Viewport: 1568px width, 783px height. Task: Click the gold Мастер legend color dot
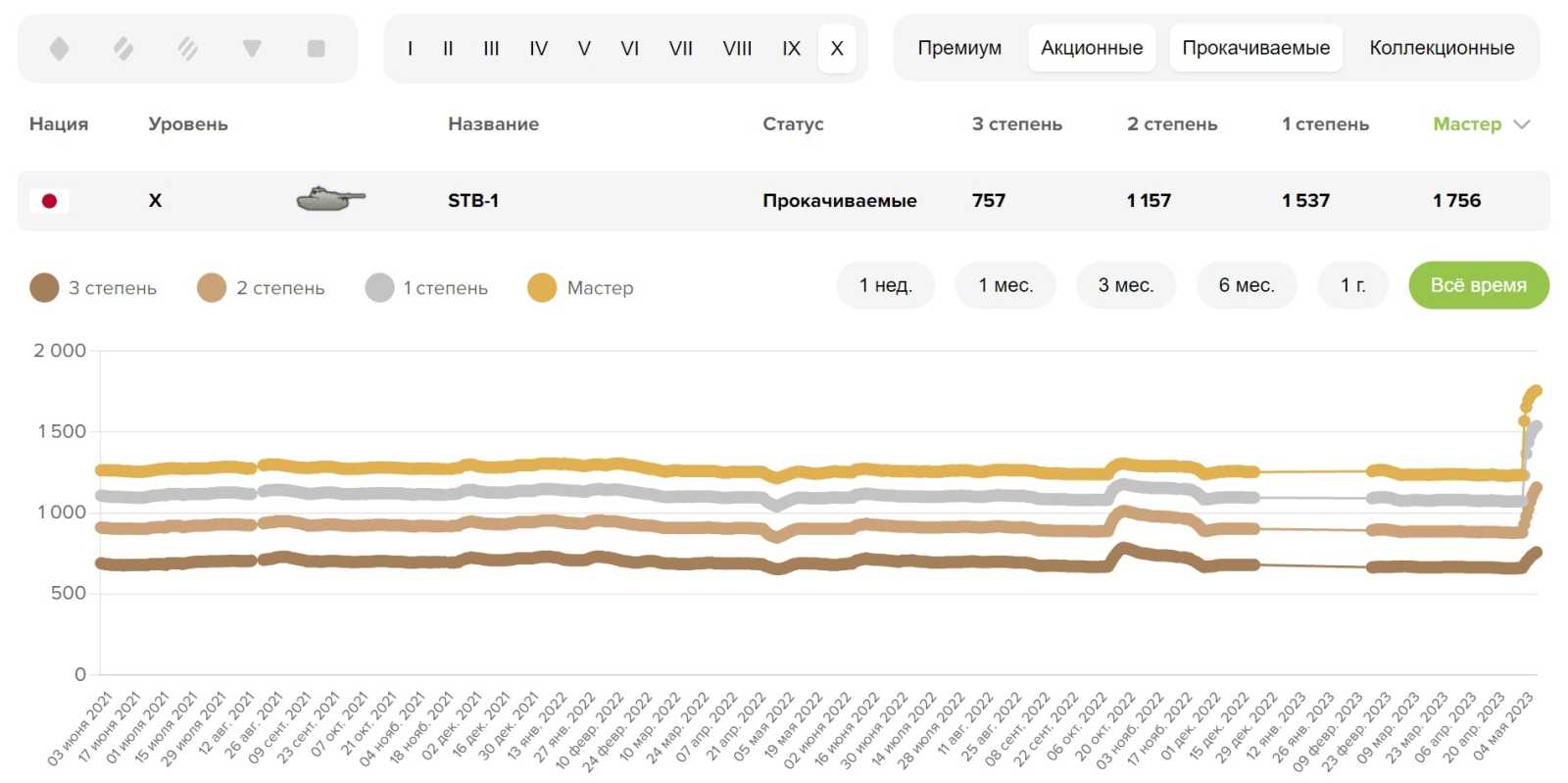[x=542, y=288]
